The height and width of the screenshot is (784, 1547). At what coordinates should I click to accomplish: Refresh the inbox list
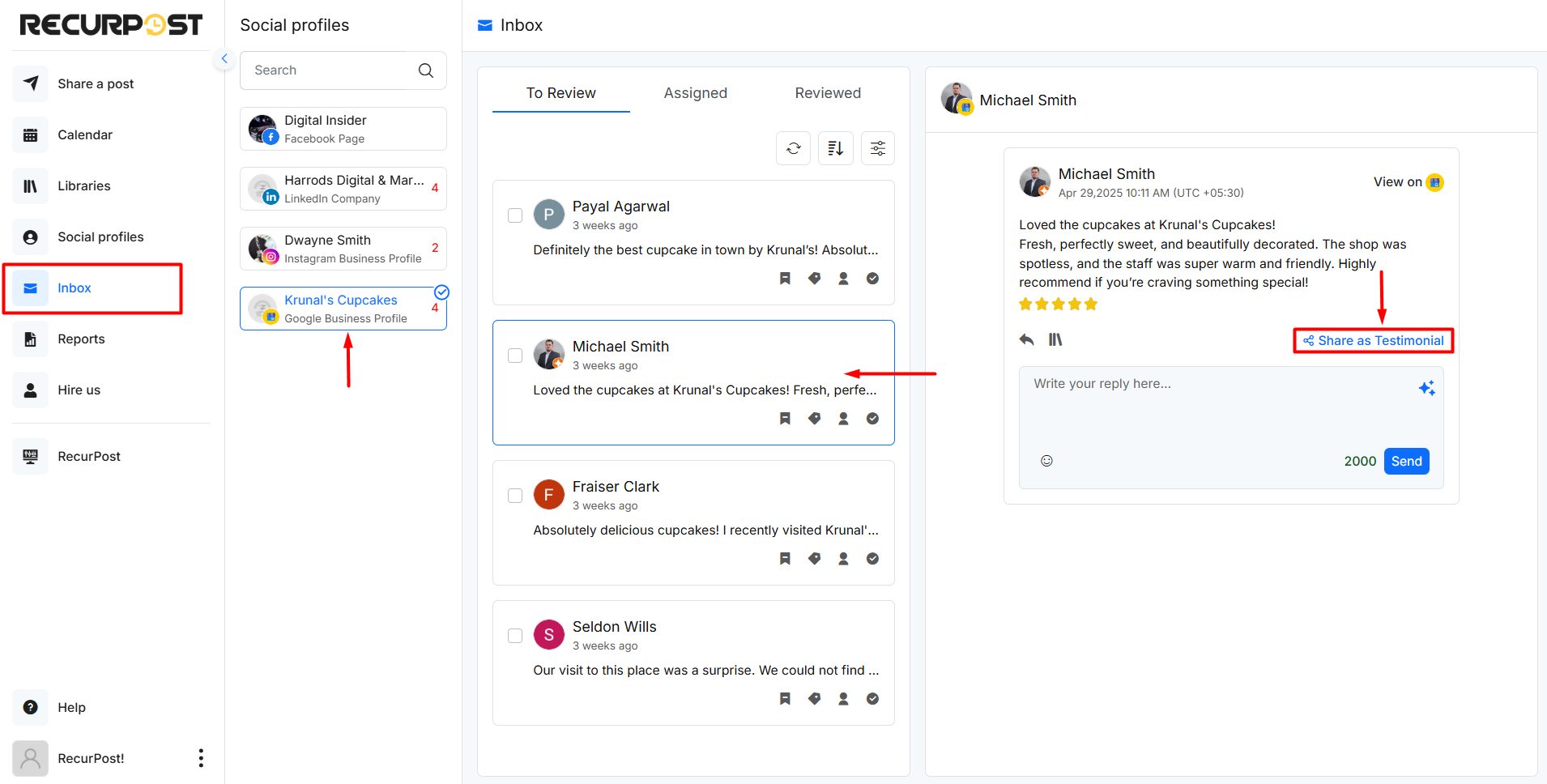point(794,148)
